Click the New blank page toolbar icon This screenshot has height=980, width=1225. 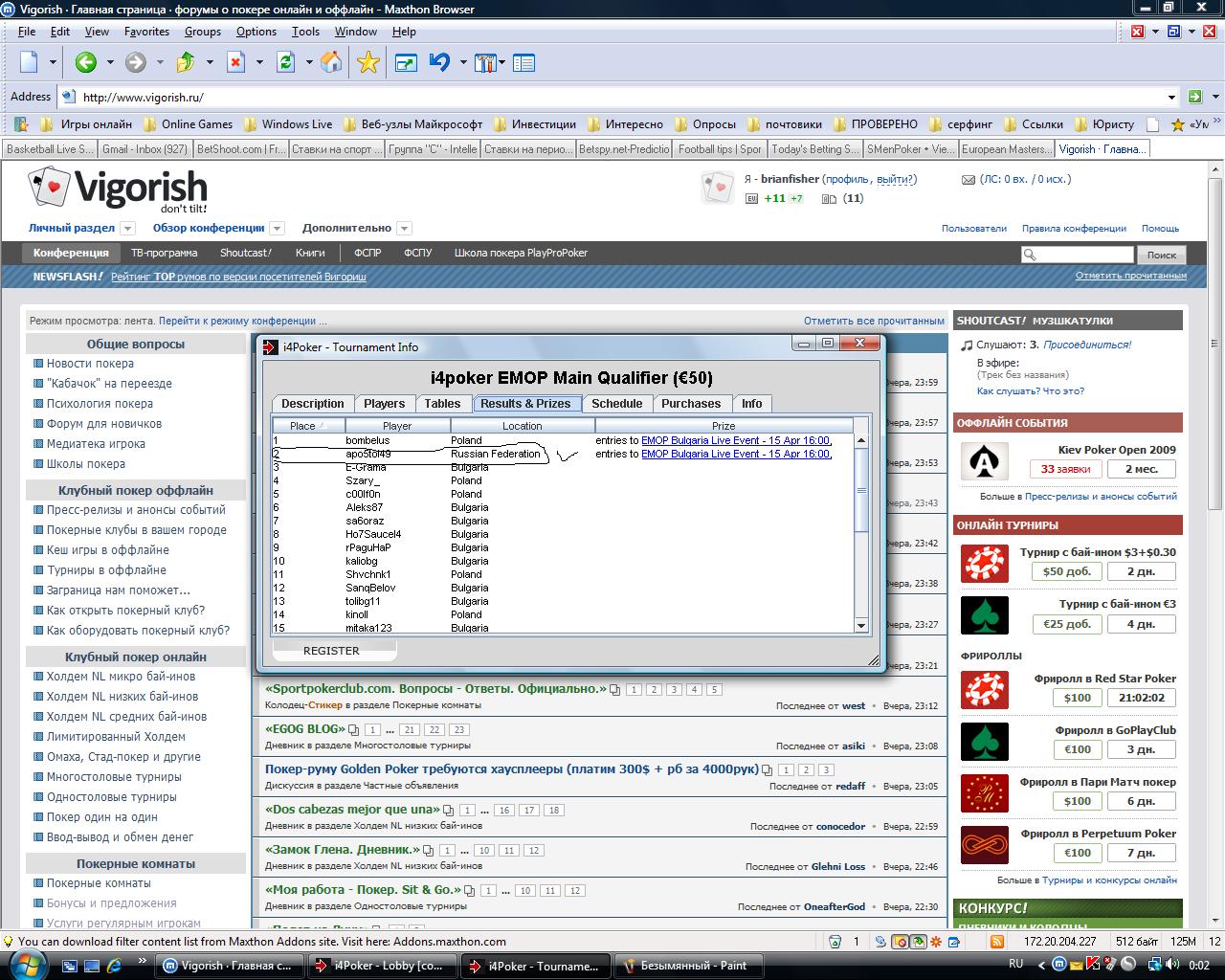[29, 63]
